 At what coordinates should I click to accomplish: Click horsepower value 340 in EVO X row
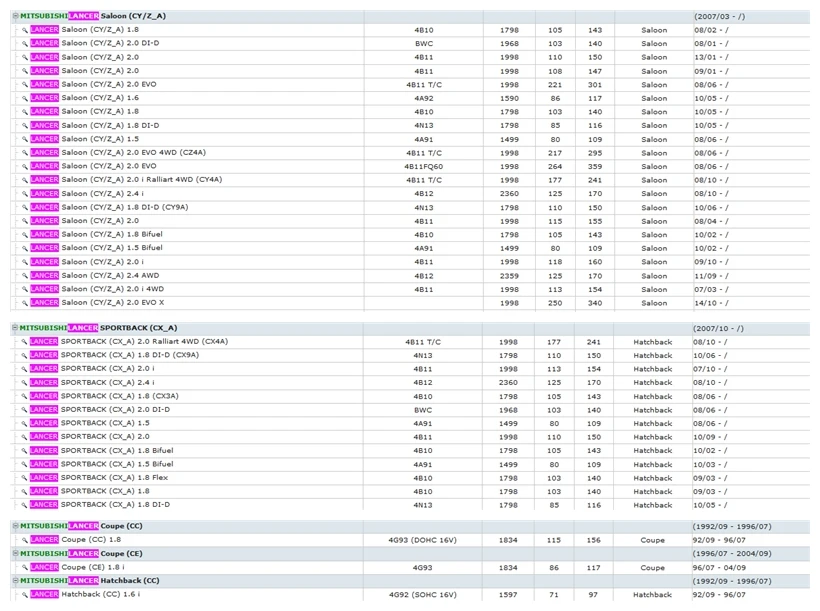point(595,303)
